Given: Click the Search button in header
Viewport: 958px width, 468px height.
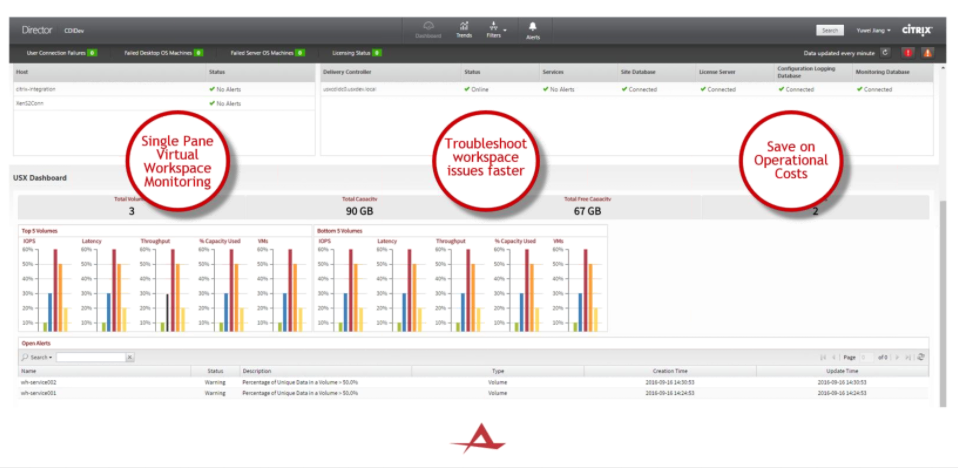Looking at the screenshot, I should (829, 30).
